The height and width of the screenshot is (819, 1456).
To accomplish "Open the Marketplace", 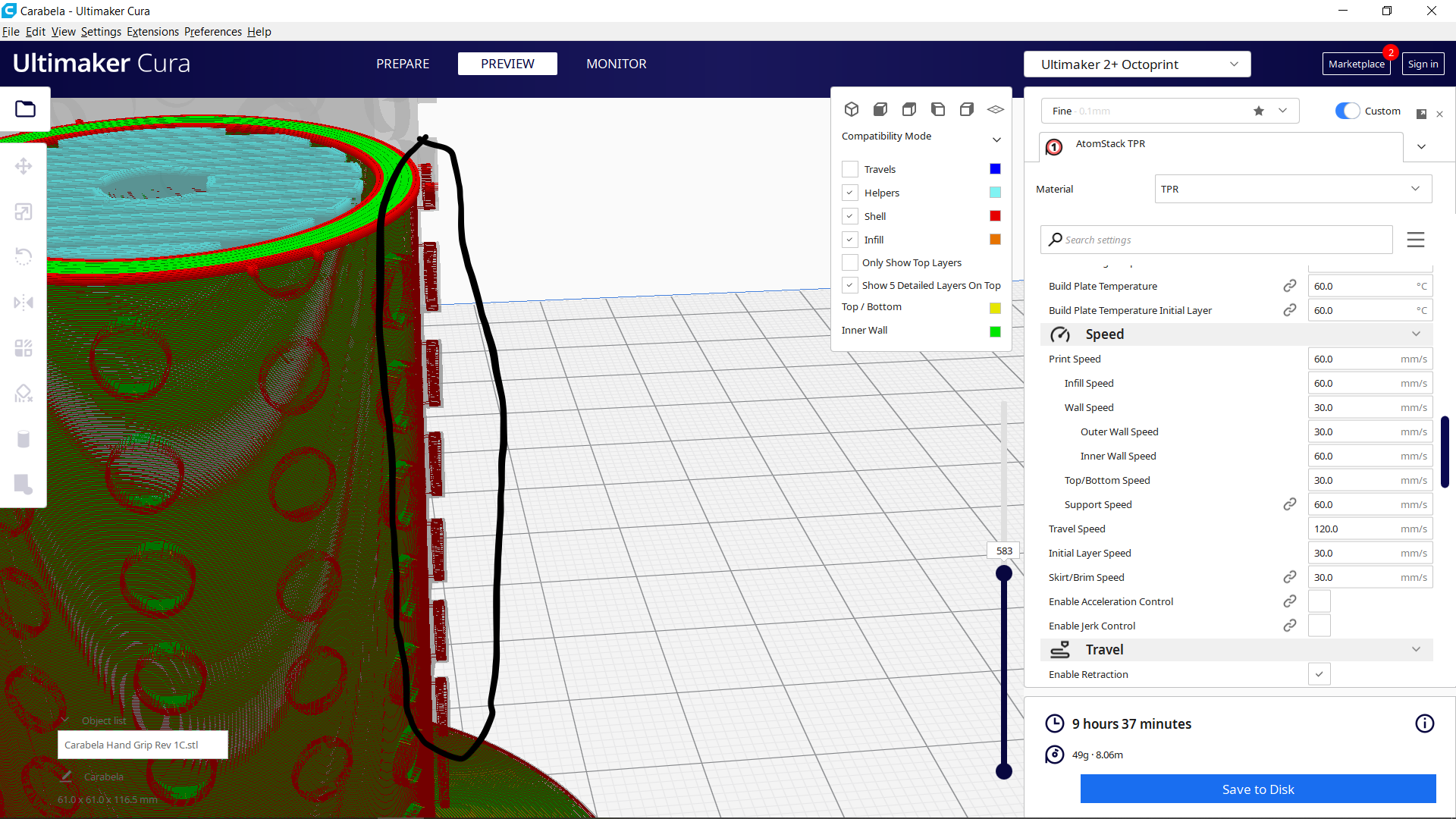I will pos(1357,64).
